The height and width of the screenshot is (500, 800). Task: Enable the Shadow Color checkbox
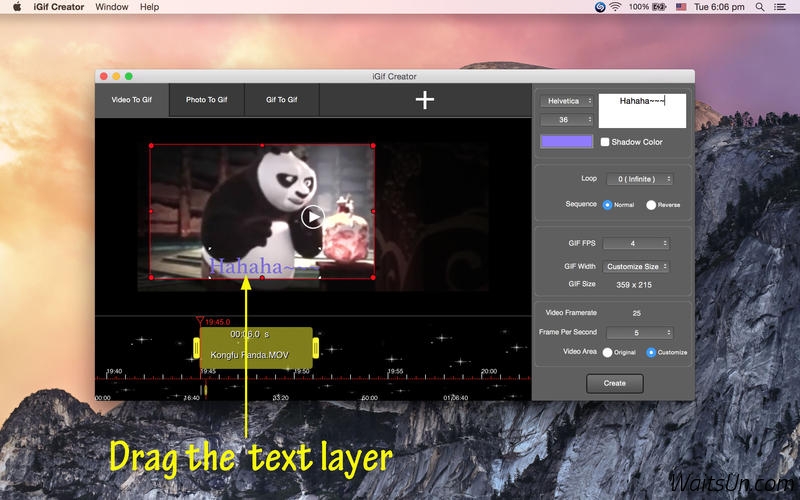click(x=605, y=142)
